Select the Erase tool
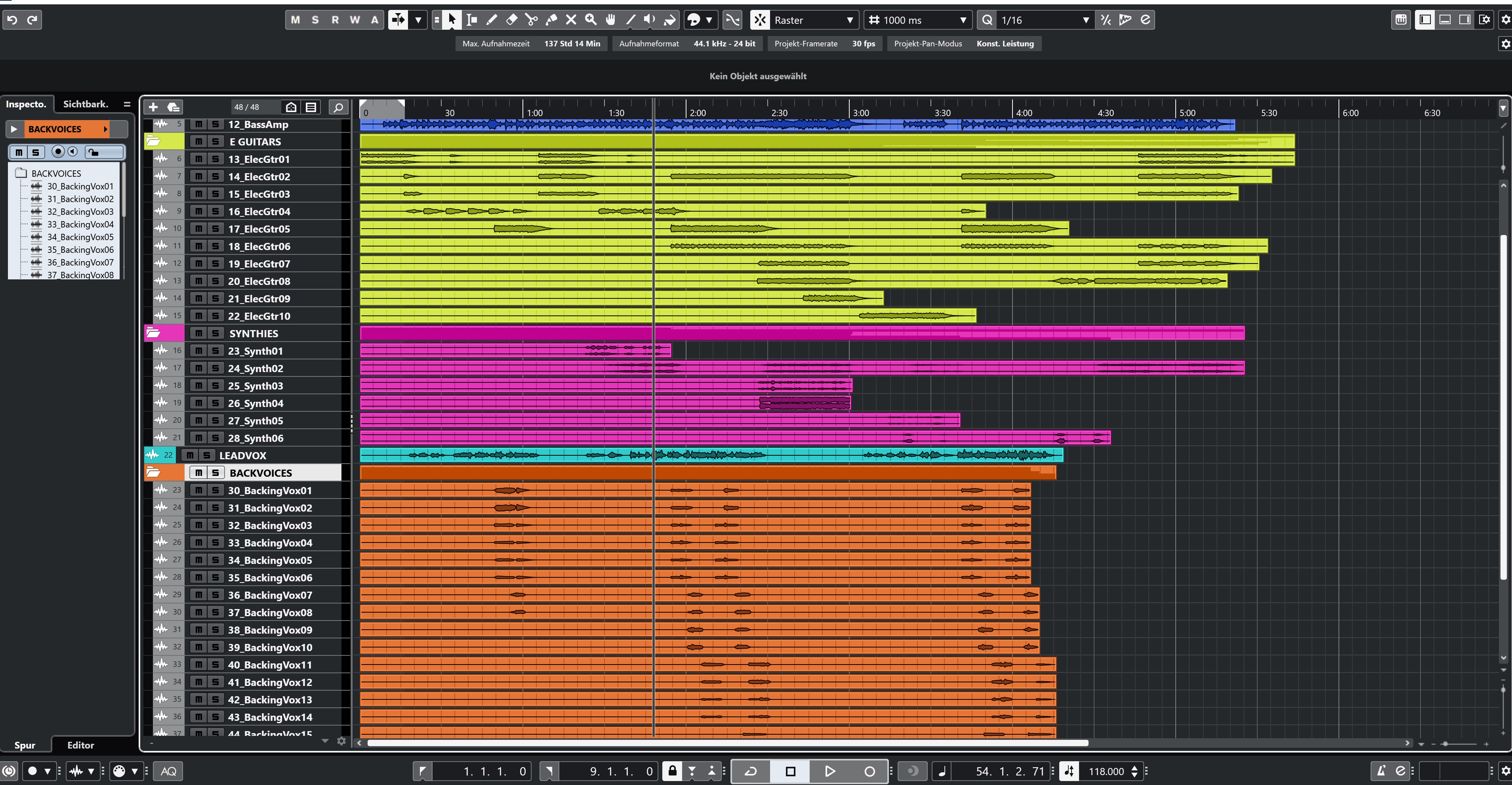Image resolution: width=1512 pixels, height=785 pixels. (x=511, y=20)
